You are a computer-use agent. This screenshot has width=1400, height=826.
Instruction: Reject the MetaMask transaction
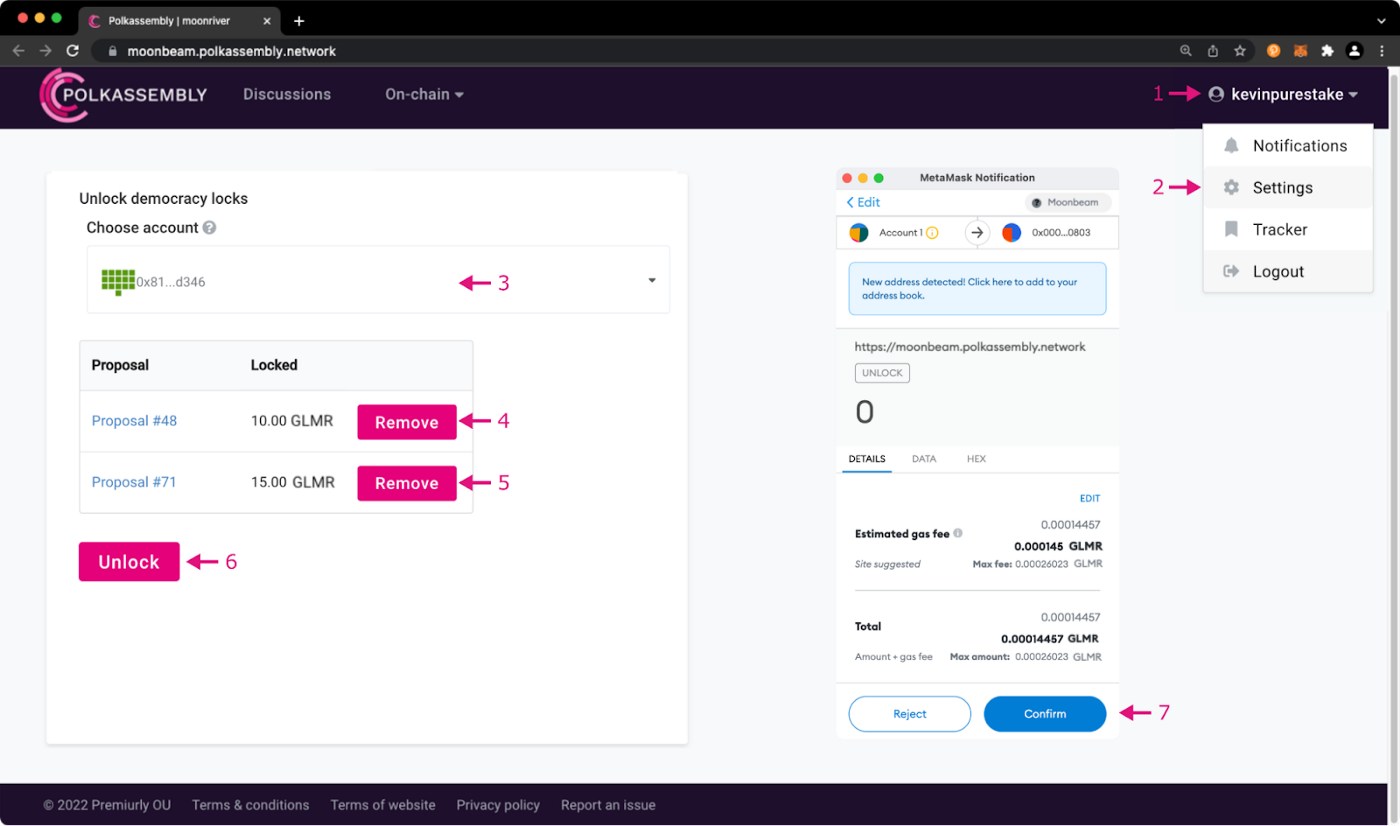point(910,714)
